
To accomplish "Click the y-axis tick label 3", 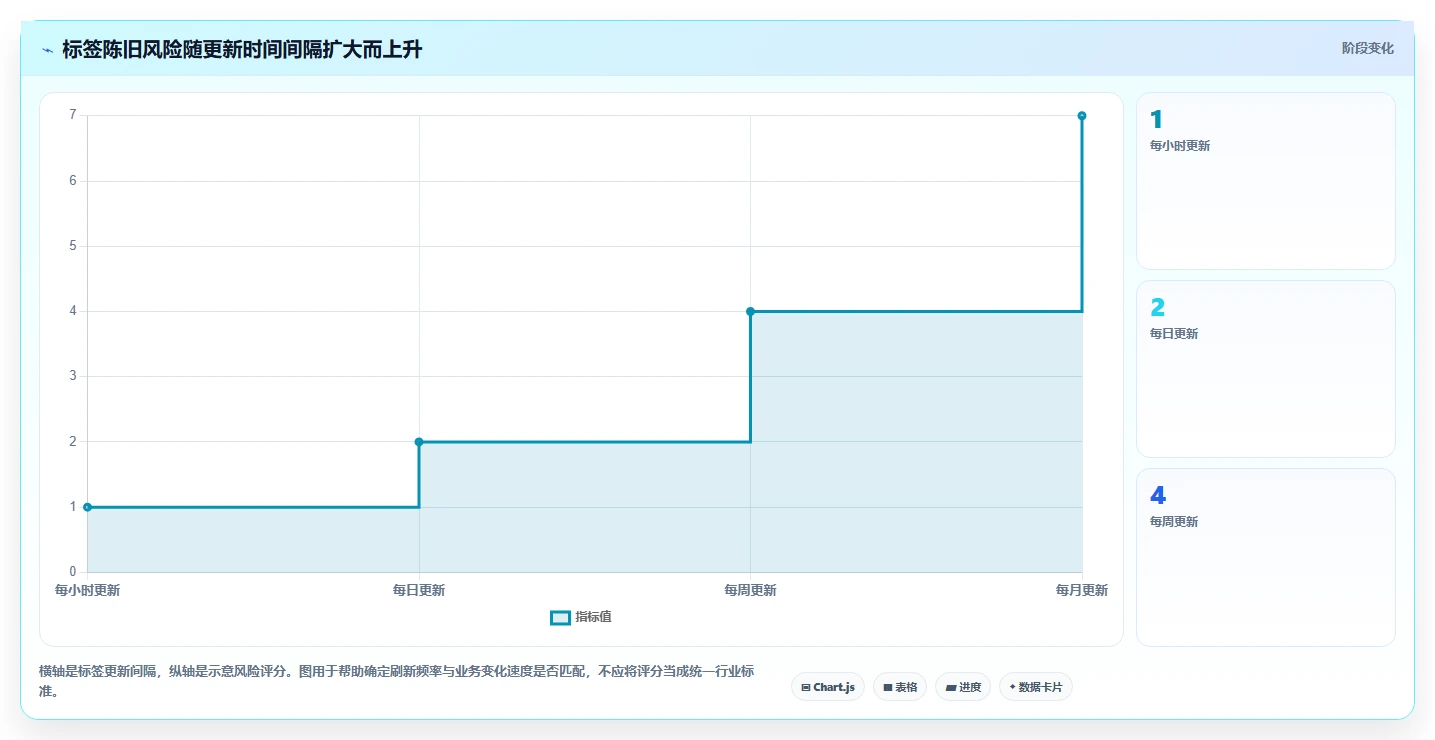I will pos(73,376).
